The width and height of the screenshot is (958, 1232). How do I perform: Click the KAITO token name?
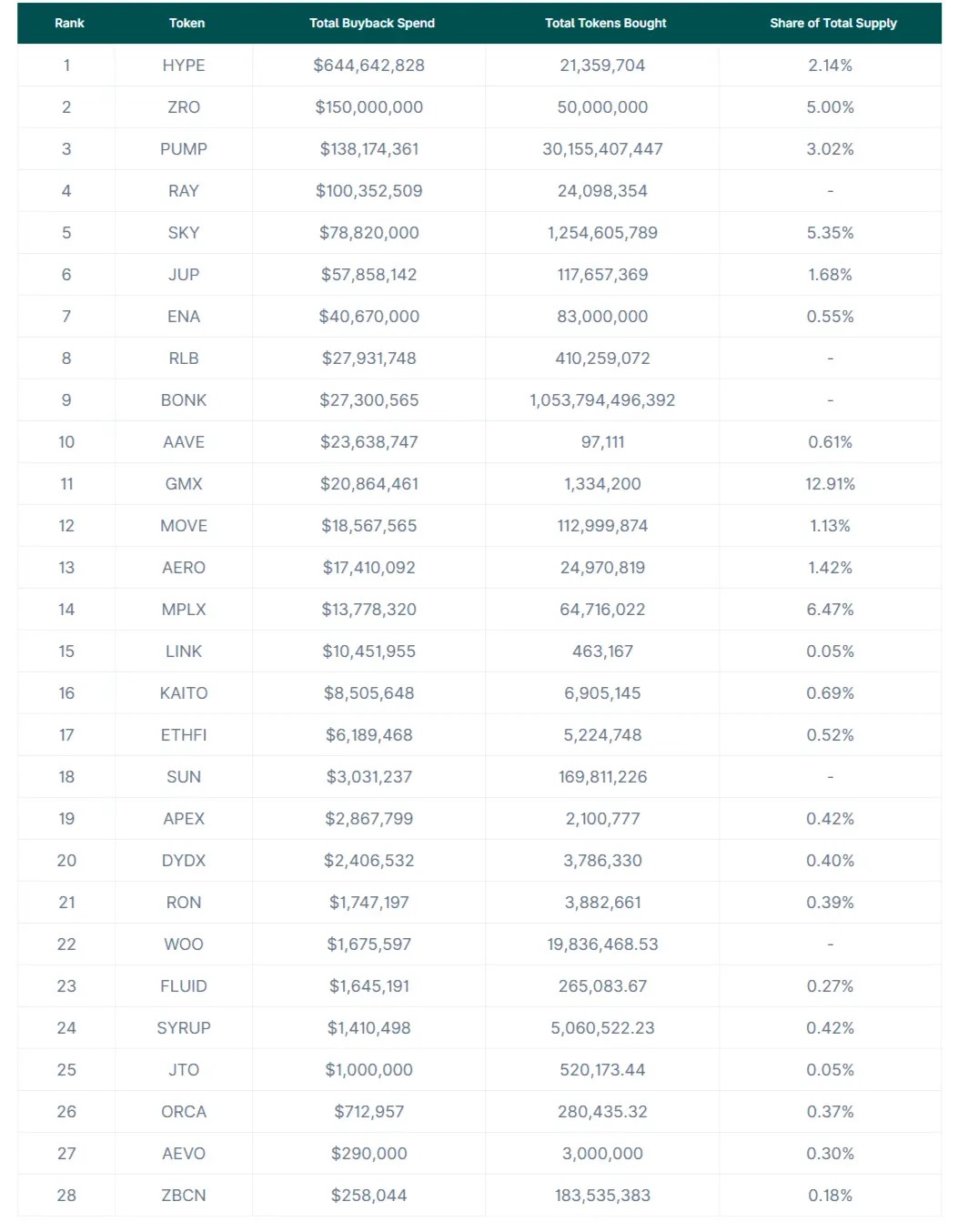point(184,693)
